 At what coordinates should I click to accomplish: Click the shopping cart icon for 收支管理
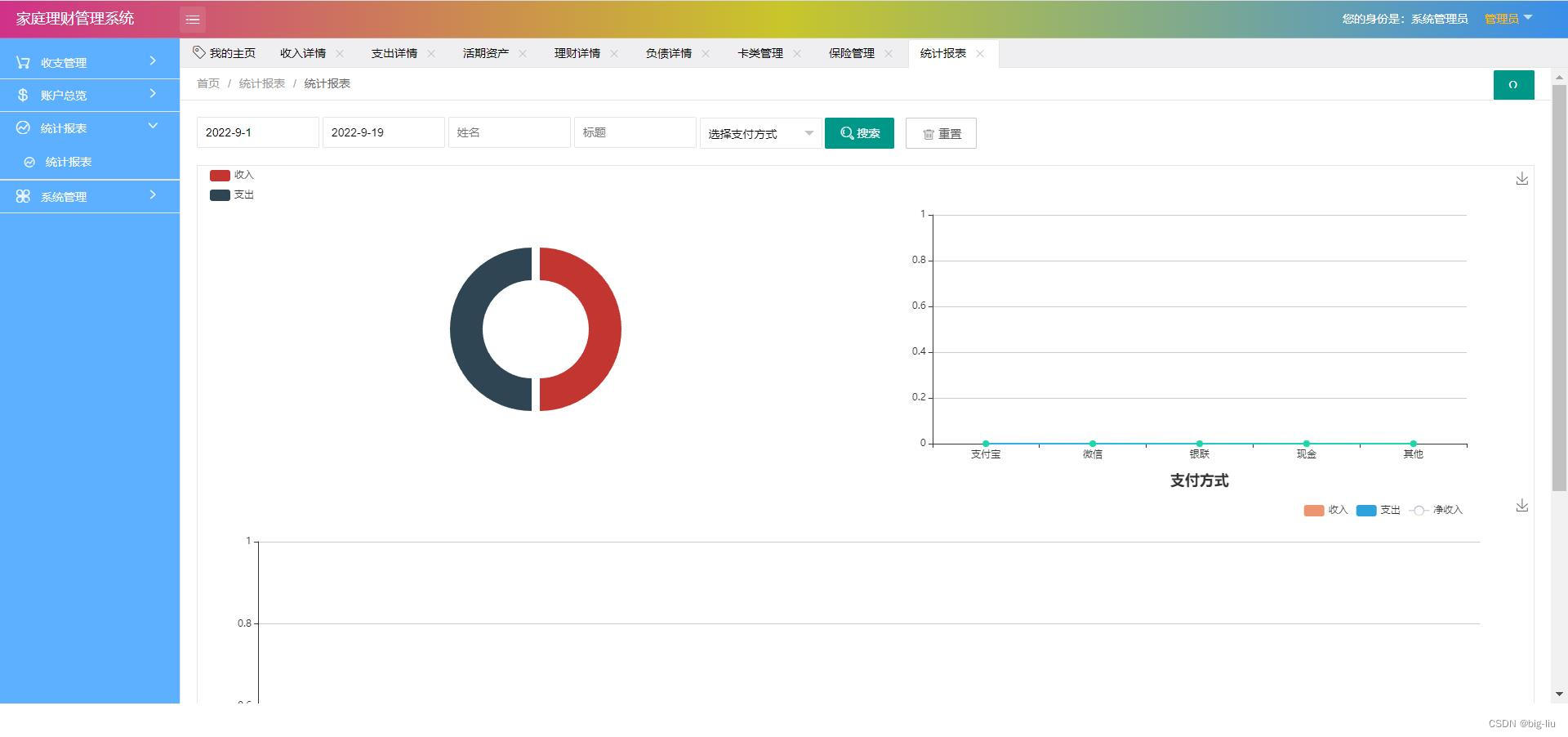[x=23, y=62]
